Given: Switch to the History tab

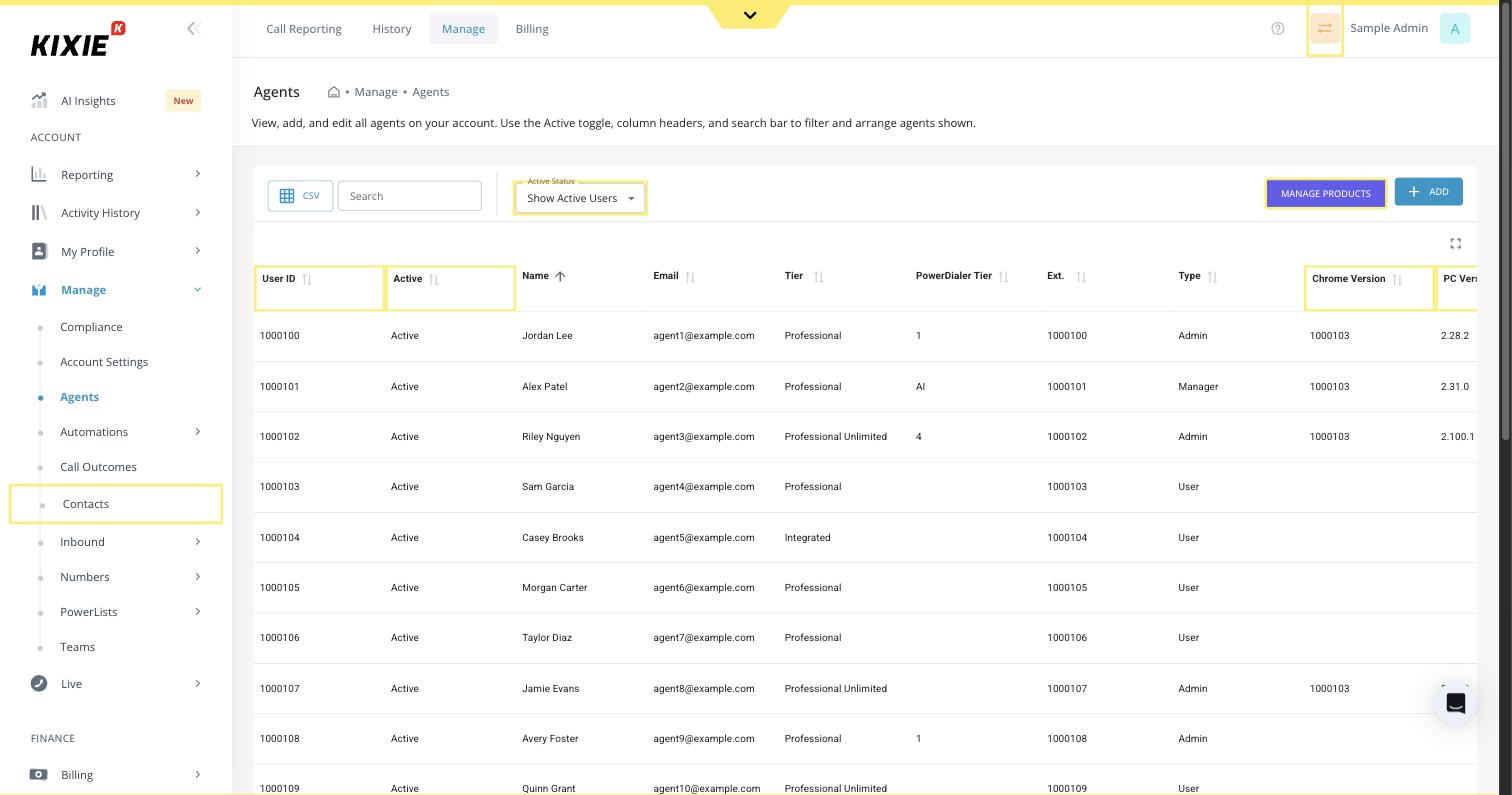Looking at the screenshot, I should [392, 29].
